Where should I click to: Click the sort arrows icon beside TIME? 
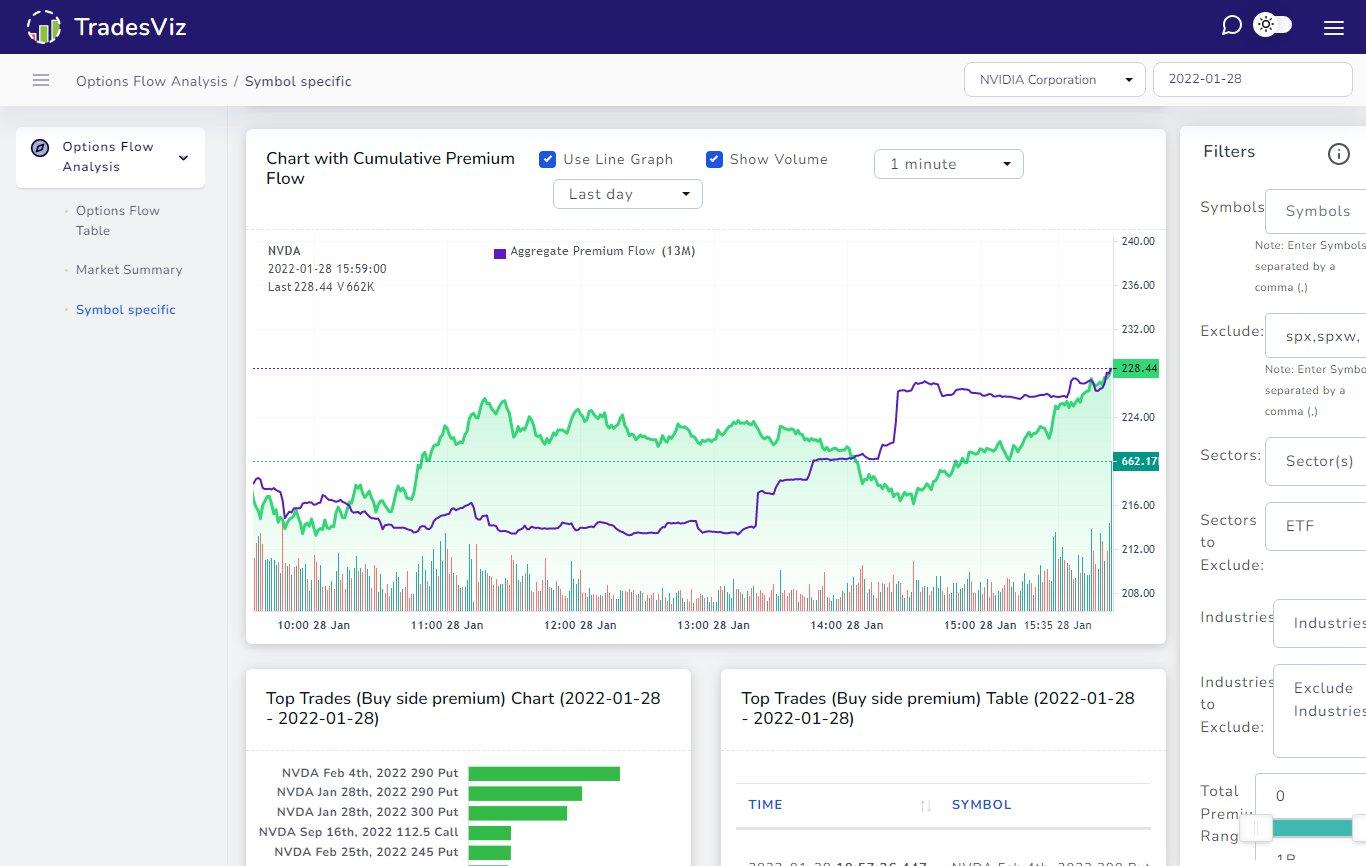[925, 805]
